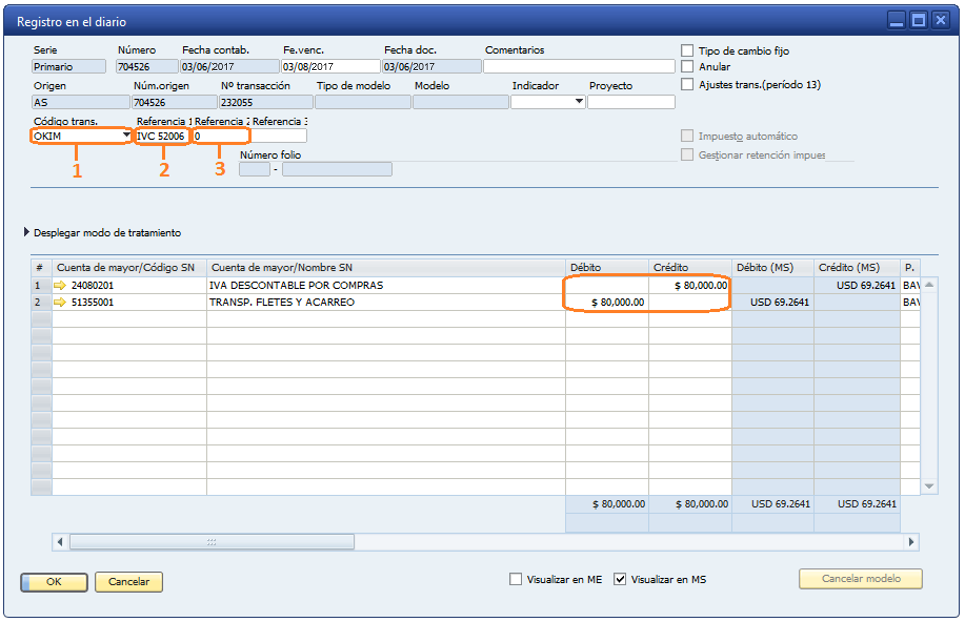
Task: Click link arrow for account 51355001
Action: 60,302
